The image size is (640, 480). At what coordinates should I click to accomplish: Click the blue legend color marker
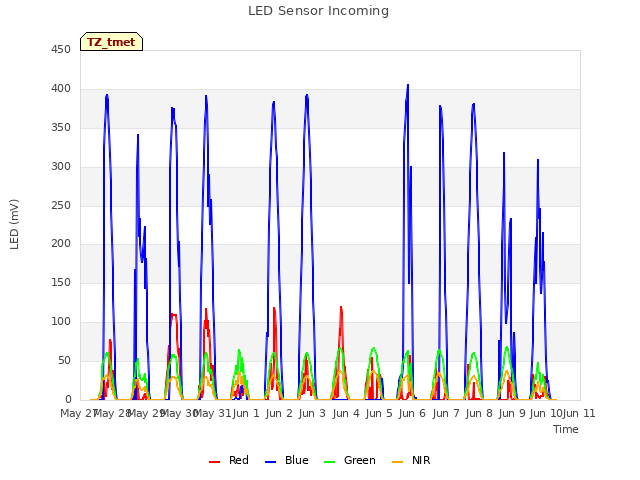click(x=271, y=462)
